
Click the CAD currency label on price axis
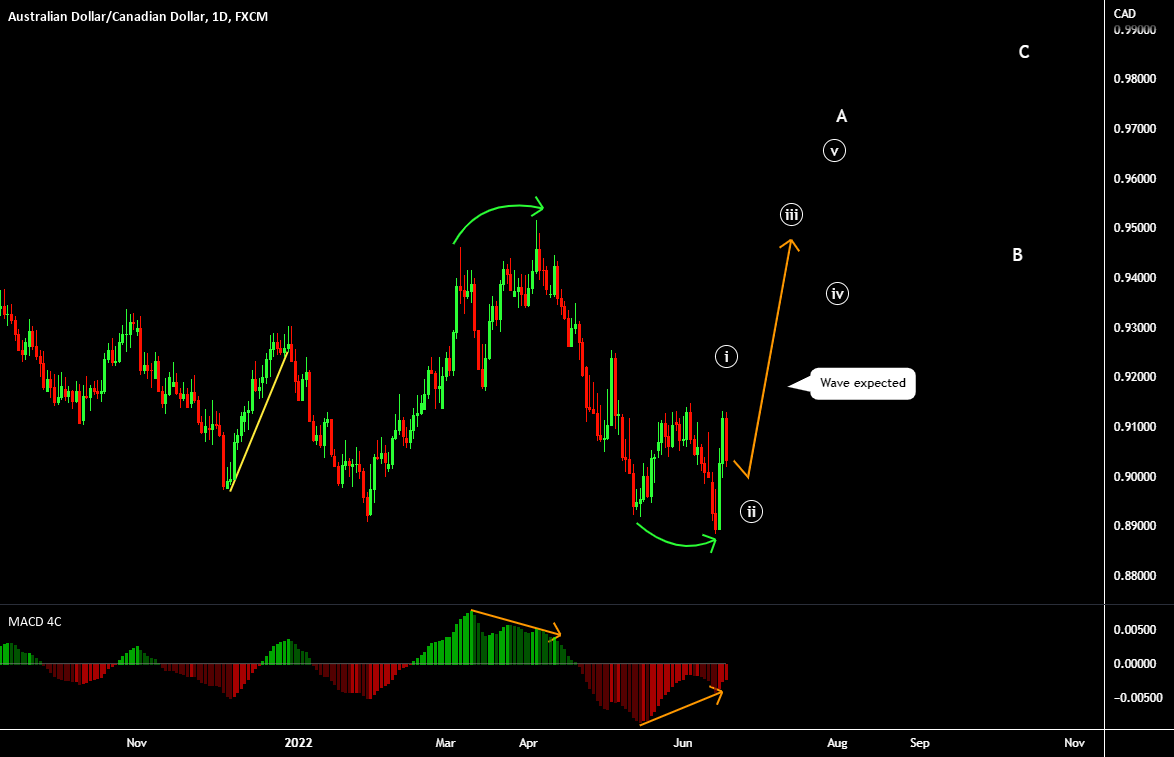pyautogui.click(x=1125, y=13)
